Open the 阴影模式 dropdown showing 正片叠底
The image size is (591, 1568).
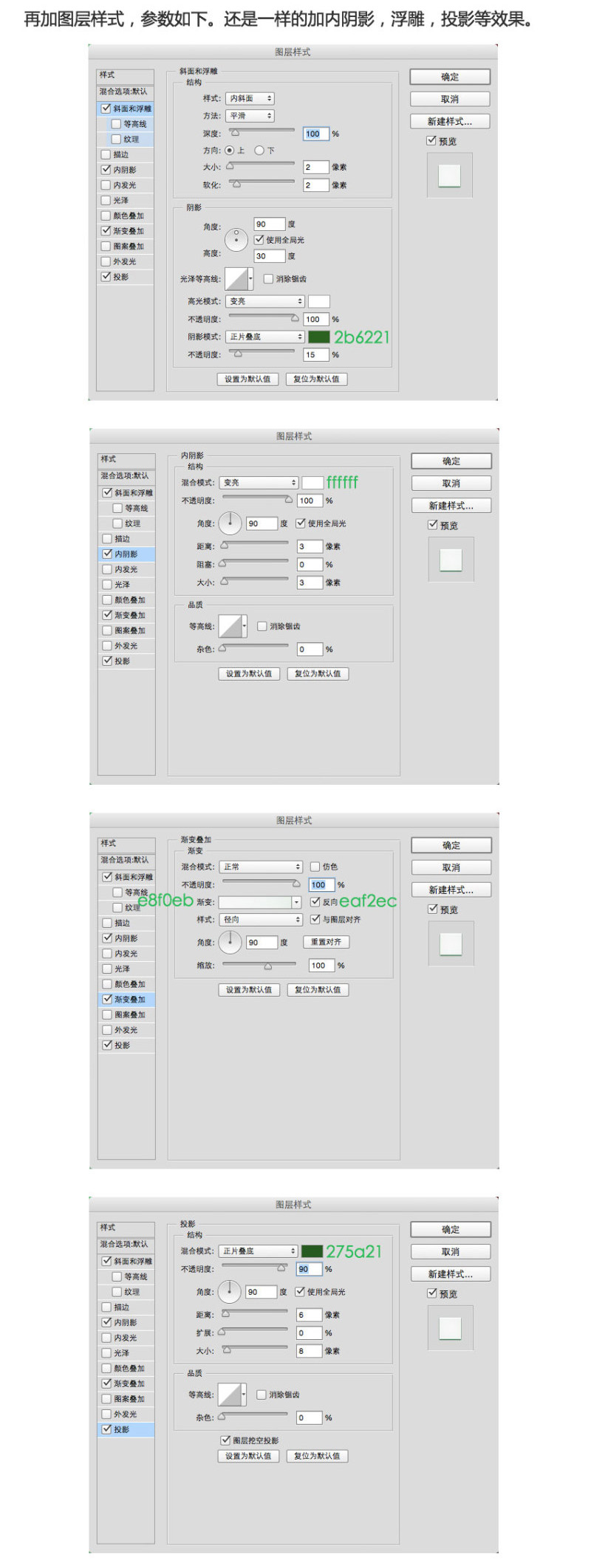coord(265,337)
